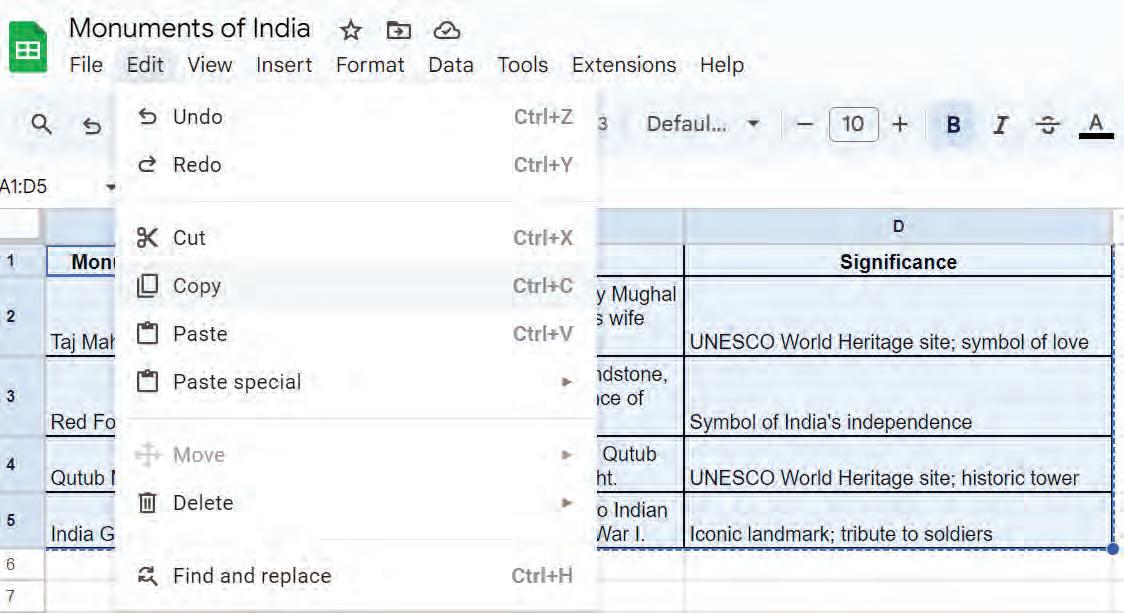Click the search menus magnifier icon
Viewport: 1124px width, 613px height.
pyautogui.click(x=42, y=124)
